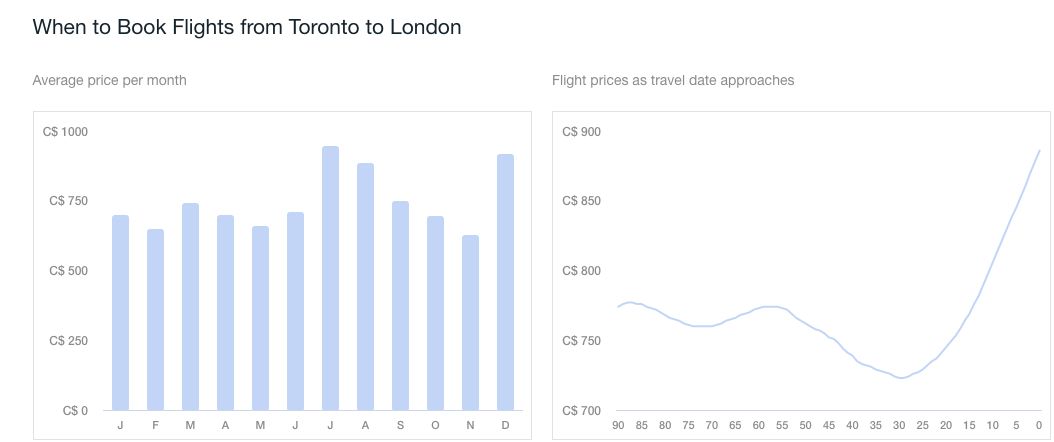Click the March average price bar
The height and width of the screenshot is (442, 1054).
pyautogui.click(x=190, y=307)
